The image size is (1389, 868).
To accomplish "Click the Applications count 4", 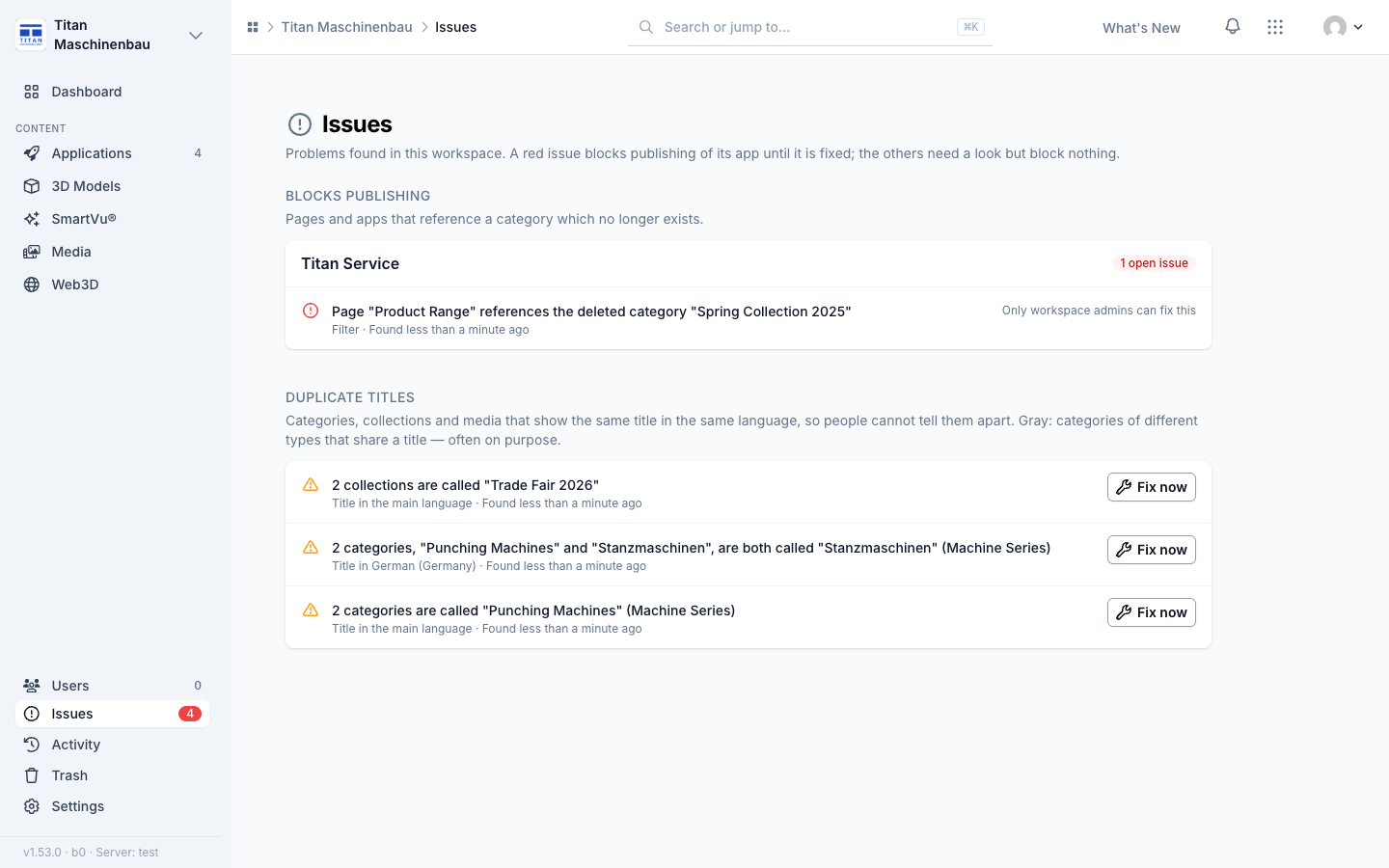I will [198, 153].
